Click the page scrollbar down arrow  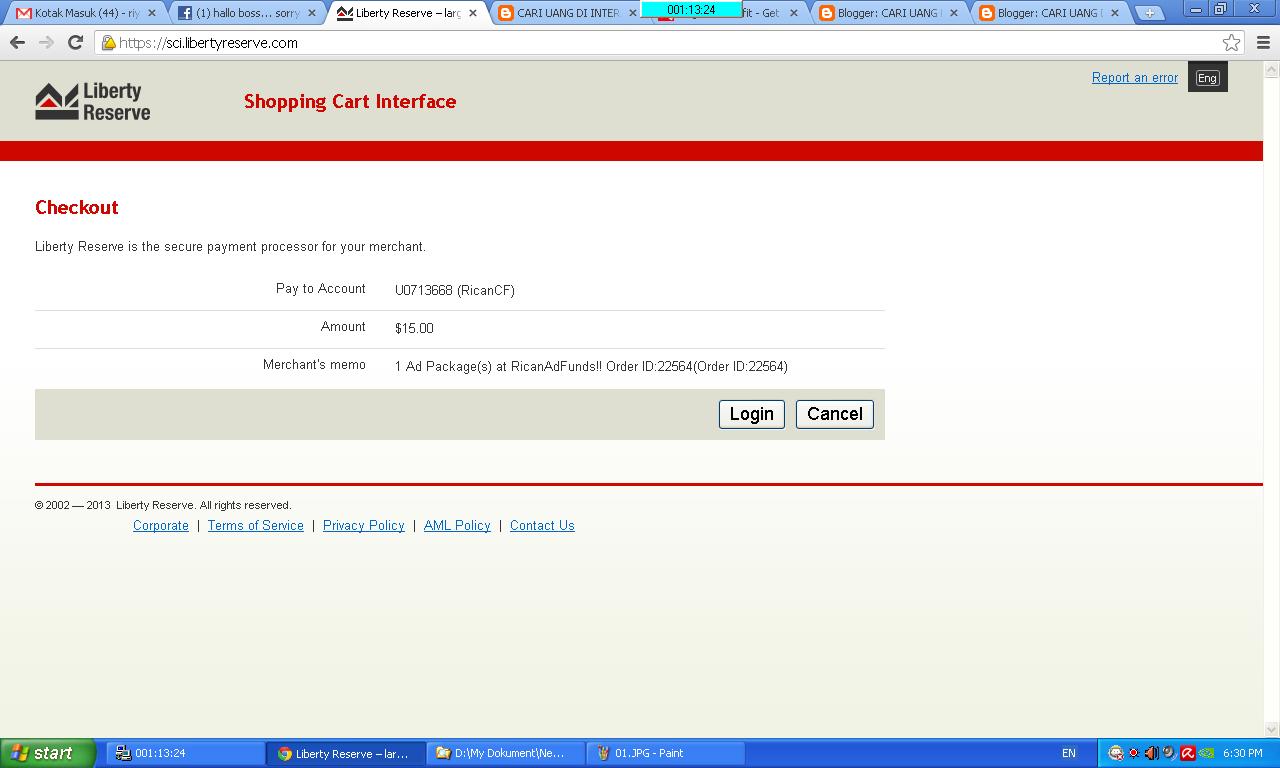(1272, 729)
